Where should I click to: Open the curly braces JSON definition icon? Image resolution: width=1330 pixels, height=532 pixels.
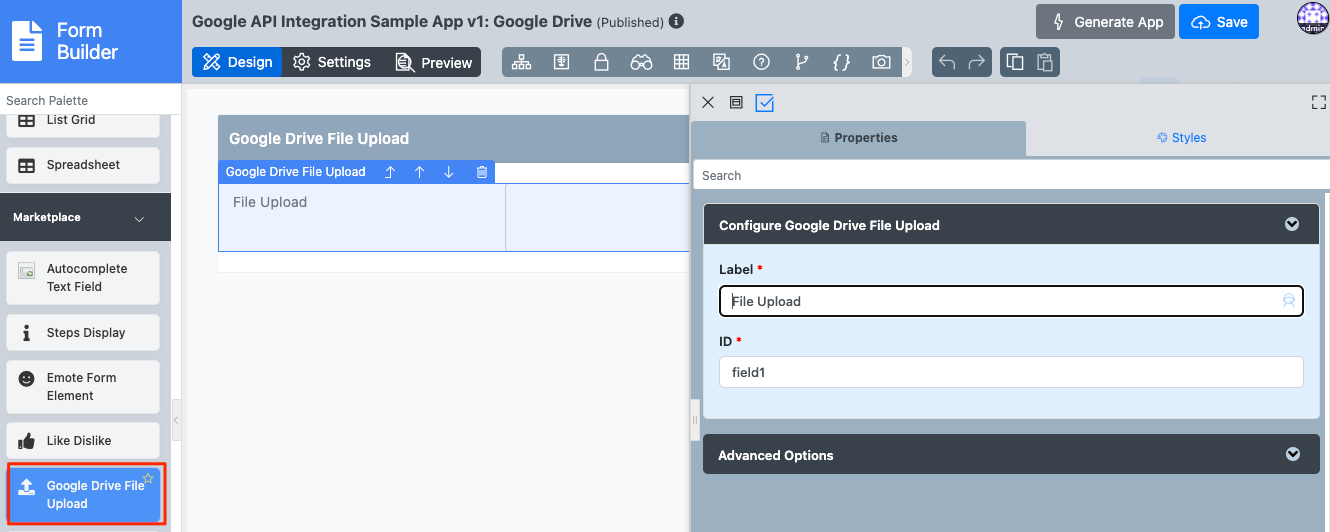(841, 62)
